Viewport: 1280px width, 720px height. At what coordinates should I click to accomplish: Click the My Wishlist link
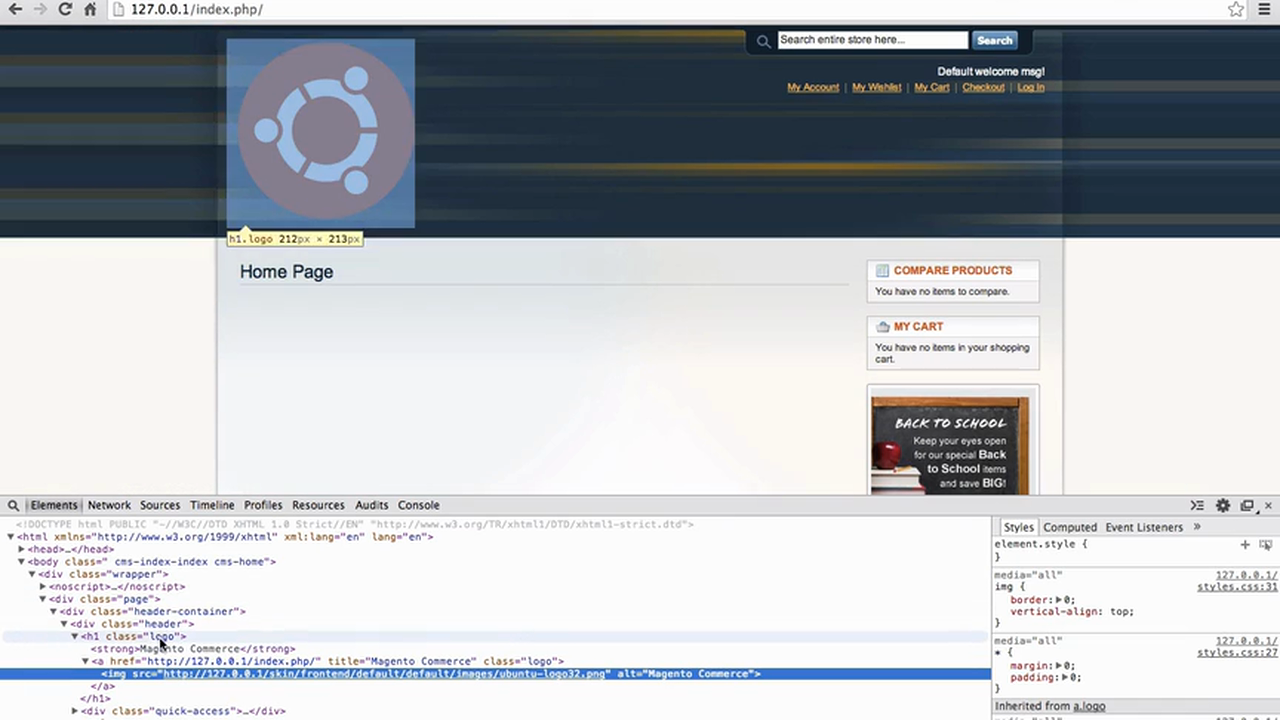876,87
